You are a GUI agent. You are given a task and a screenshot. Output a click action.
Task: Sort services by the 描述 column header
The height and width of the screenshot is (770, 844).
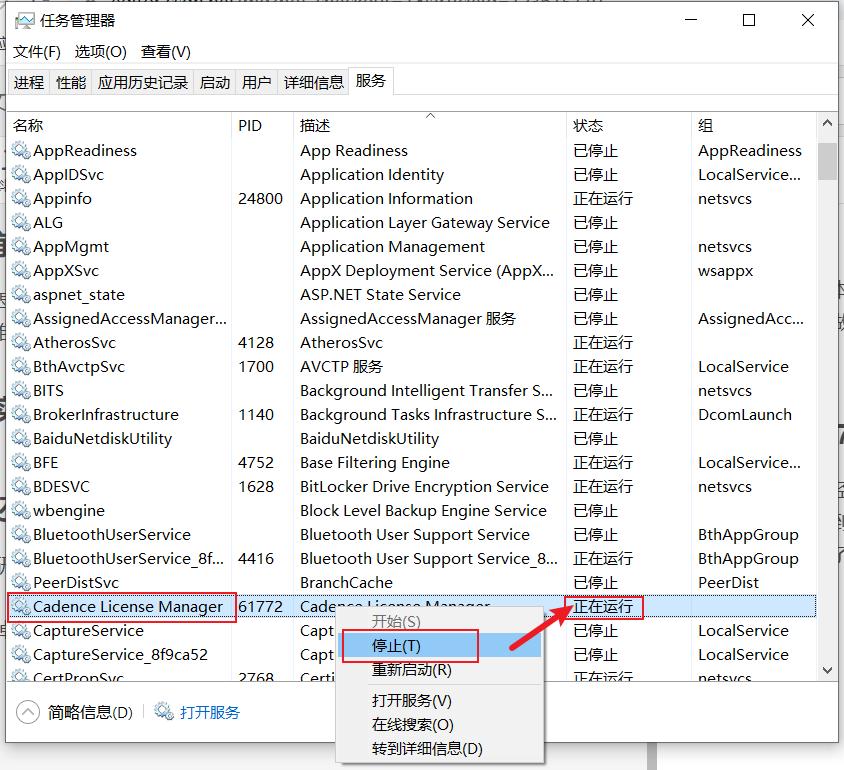(430, 125)
